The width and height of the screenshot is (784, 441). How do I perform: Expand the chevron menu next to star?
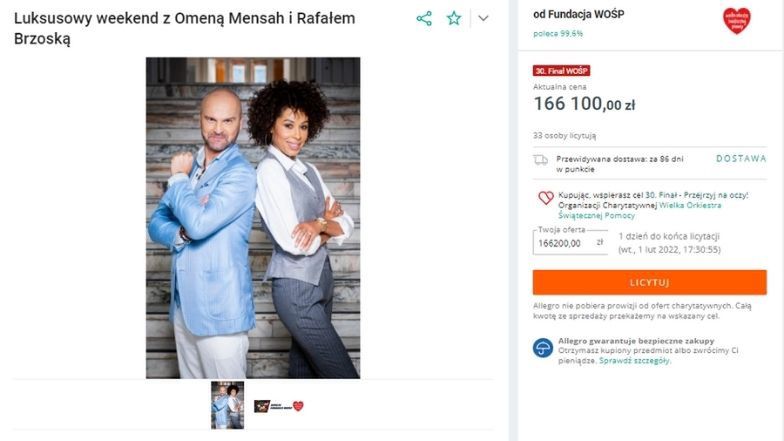point(483,18)
